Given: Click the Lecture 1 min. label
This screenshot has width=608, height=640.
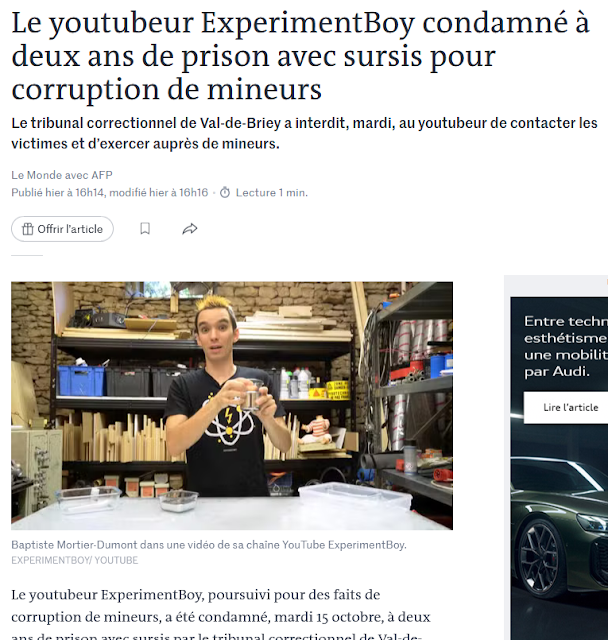Looking at the screenshot, I should [x=272, y=192].
